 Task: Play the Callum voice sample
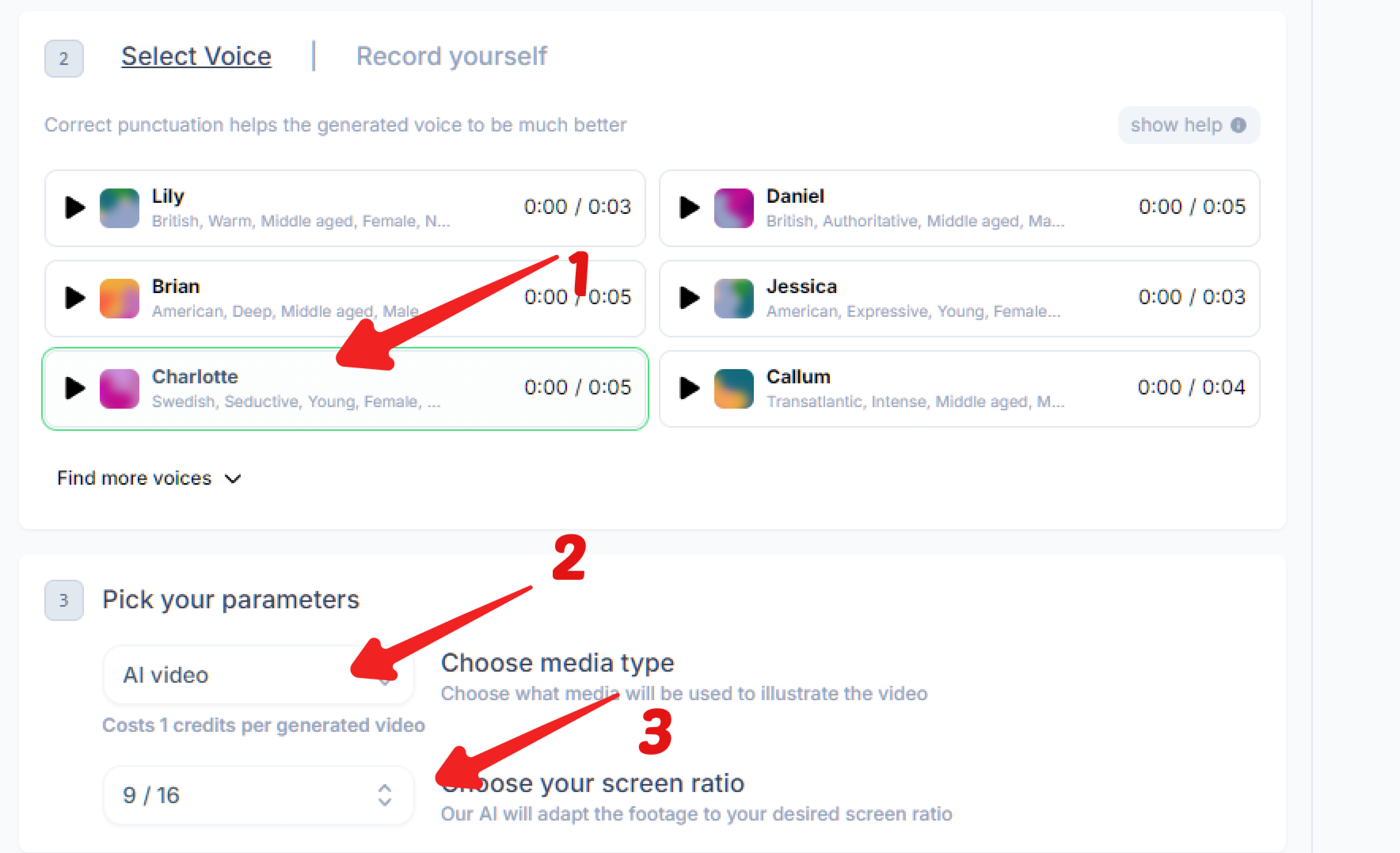[689, 388]
